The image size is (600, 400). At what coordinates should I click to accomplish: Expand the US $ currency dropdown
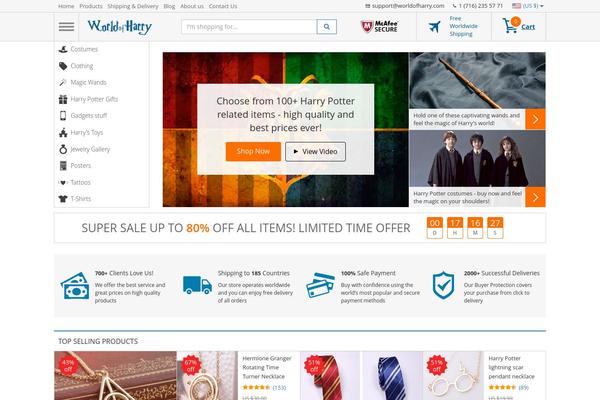pyautogui.click(x=528, y=6)
